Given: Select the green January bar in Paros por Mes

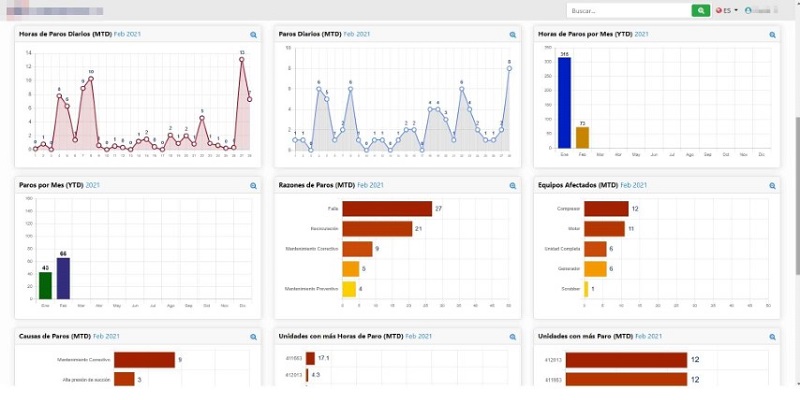Looking at the screenshot, I should (x=45, y=285).
